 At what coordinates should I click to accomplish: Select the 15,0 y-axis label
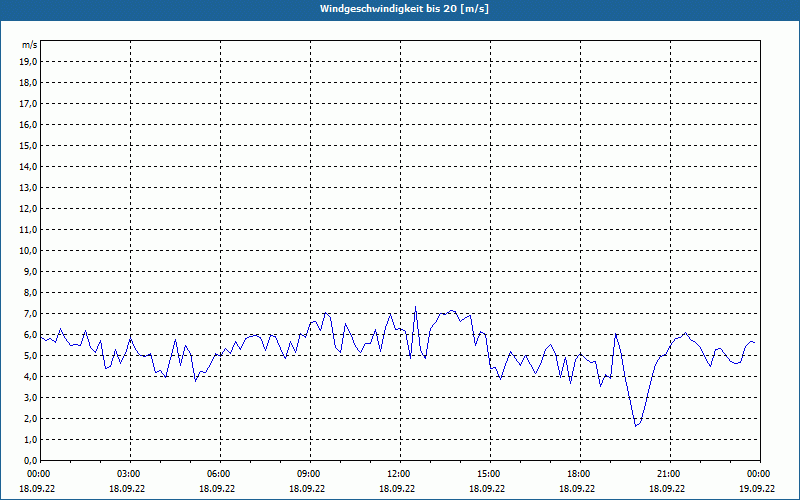[28, 145]
